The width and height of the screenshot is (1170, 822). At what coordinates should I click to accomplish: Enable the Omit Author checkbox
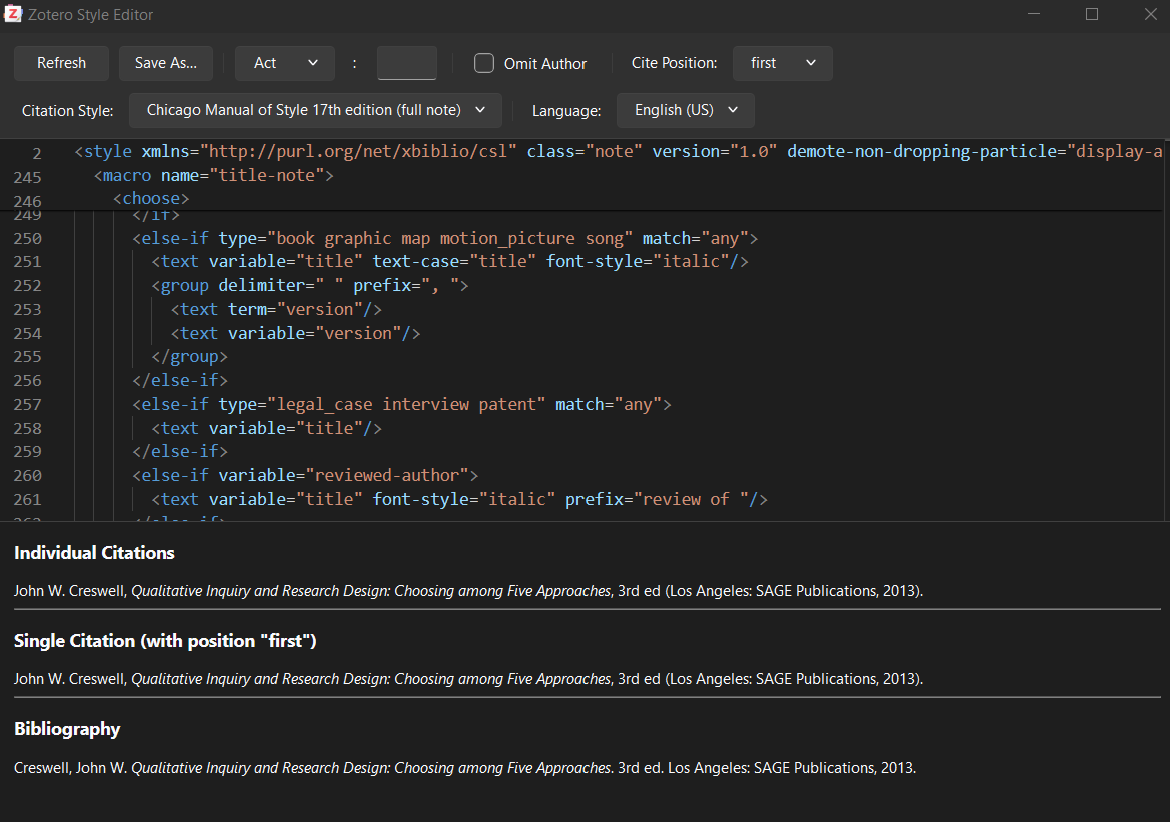click(x=484, y=63)
